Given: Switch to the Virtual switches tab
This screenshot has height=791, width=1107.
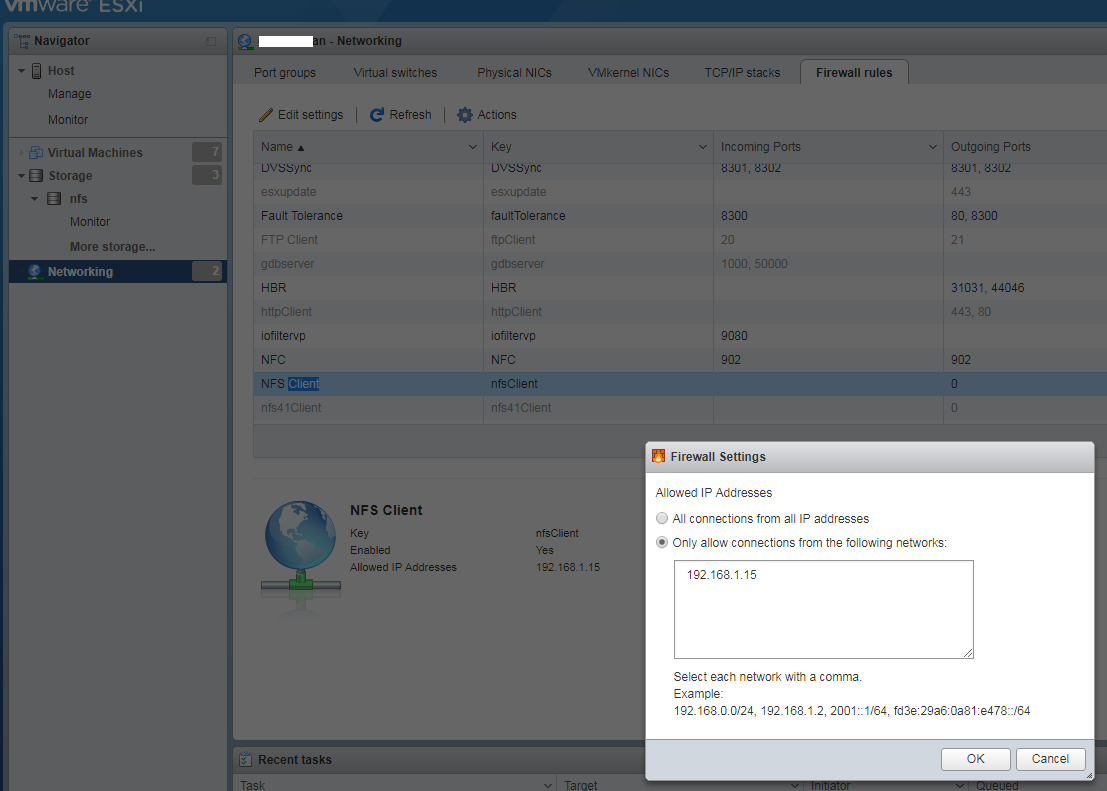Looking at the screenshot, I should tap(395, 73).
